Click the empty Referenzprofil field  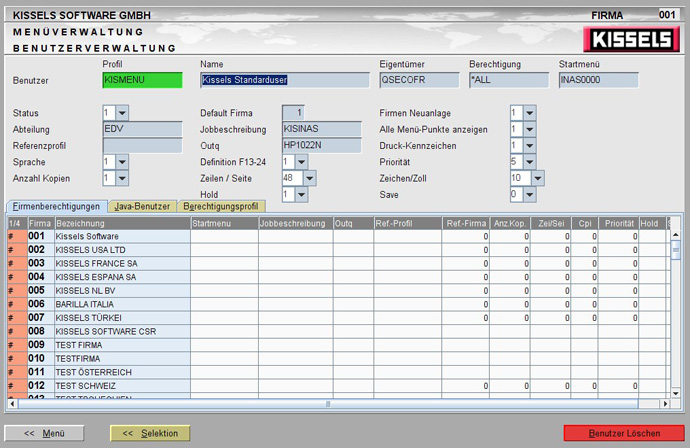pos(142,146)
